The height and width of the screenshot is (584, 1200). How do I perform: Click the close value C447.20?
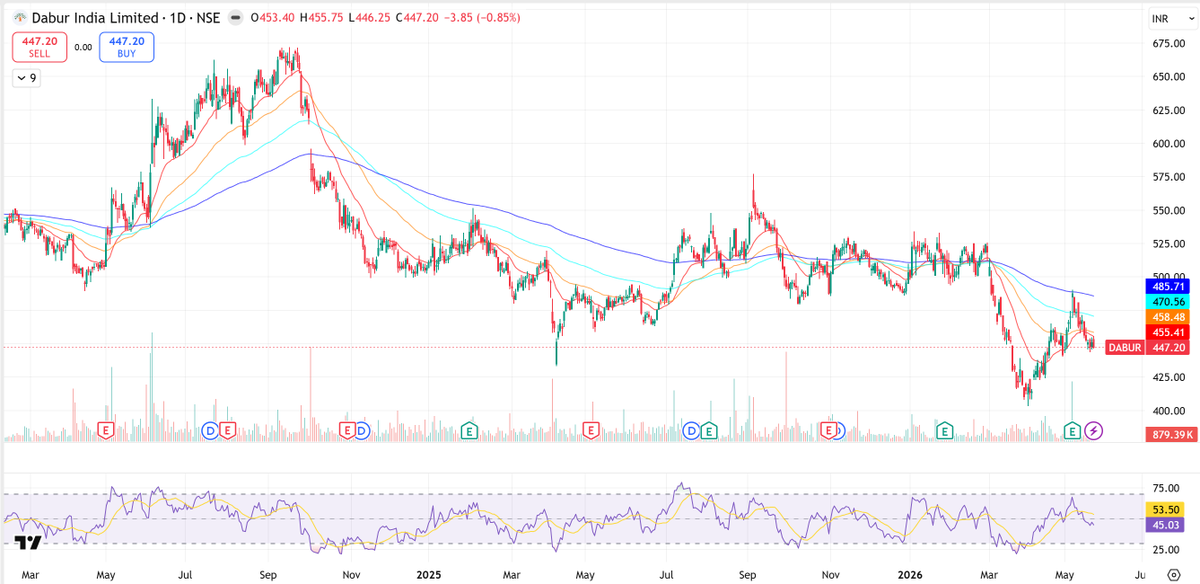415,18
